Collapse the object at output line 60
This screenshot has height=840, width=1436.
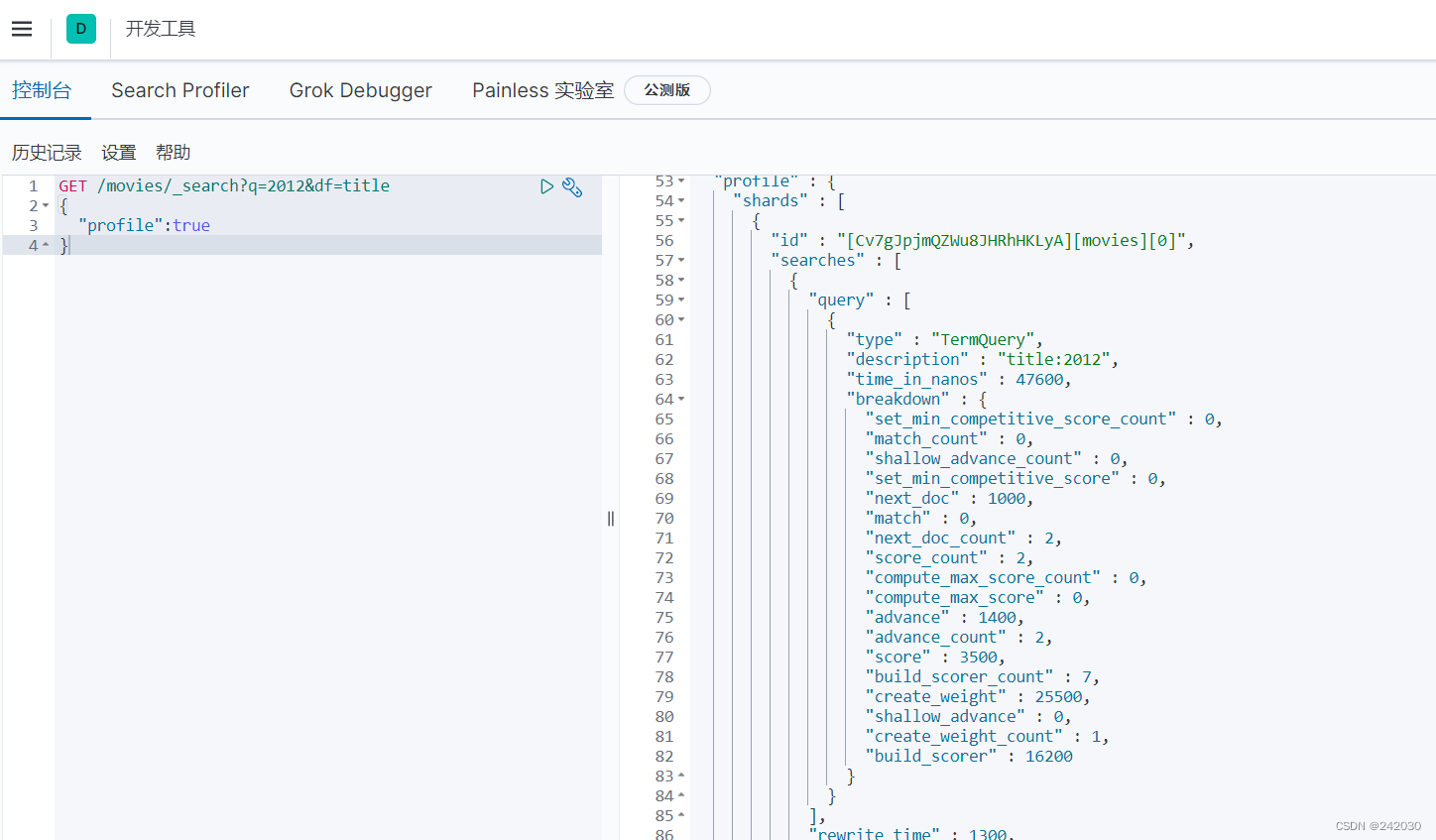pyautogui.click(x=681, y=320)
